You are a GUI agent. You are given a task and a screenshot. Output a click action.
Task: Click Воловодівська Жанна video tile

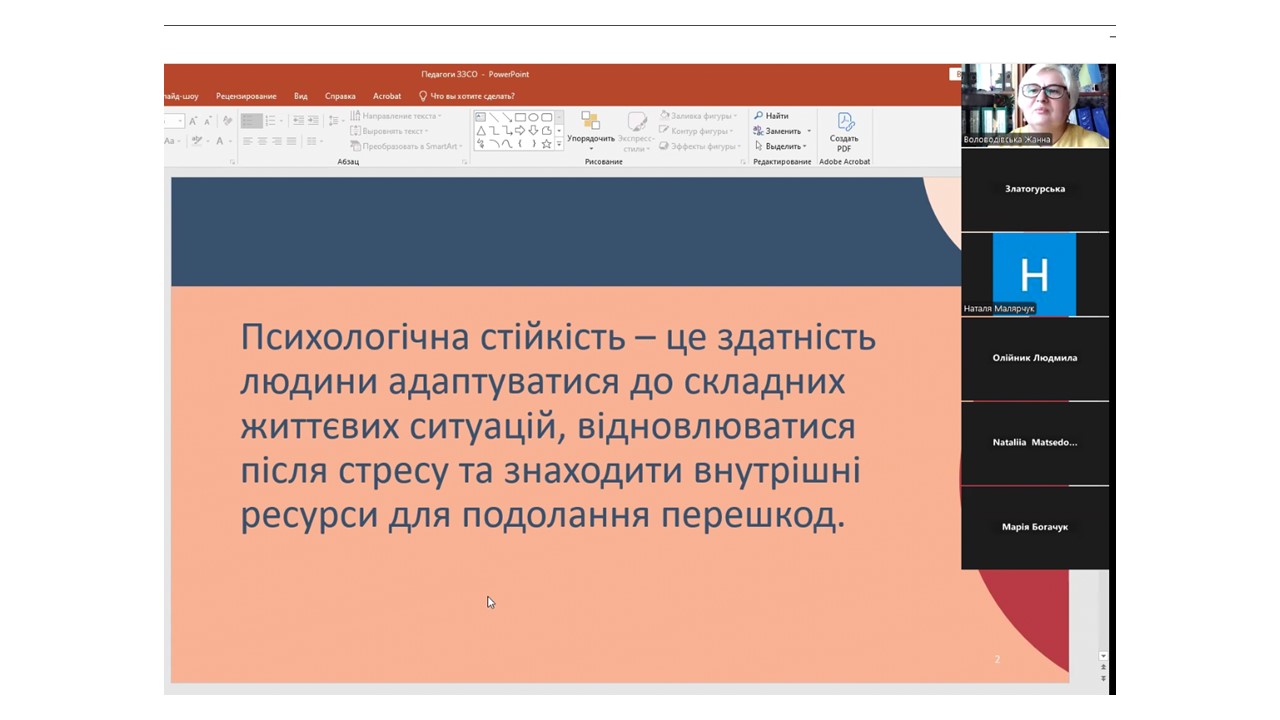pos(1035,105)
